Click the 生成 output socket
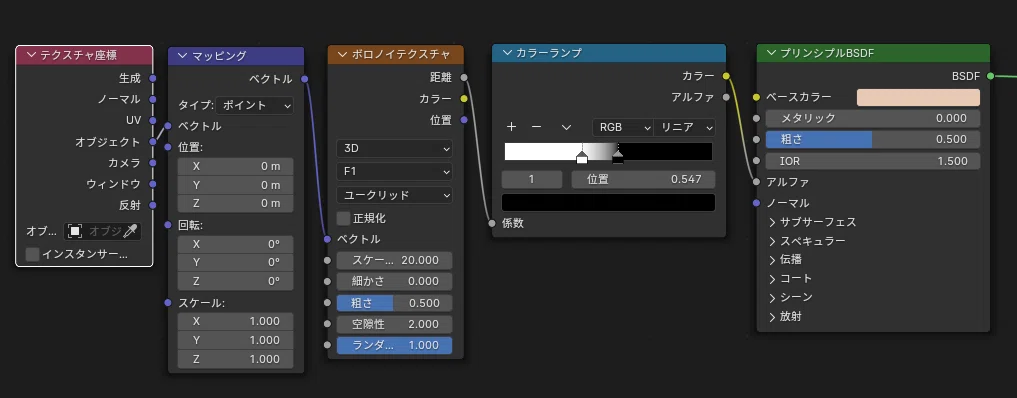Viewport: 1017px width, 398px height. point(153,78)
